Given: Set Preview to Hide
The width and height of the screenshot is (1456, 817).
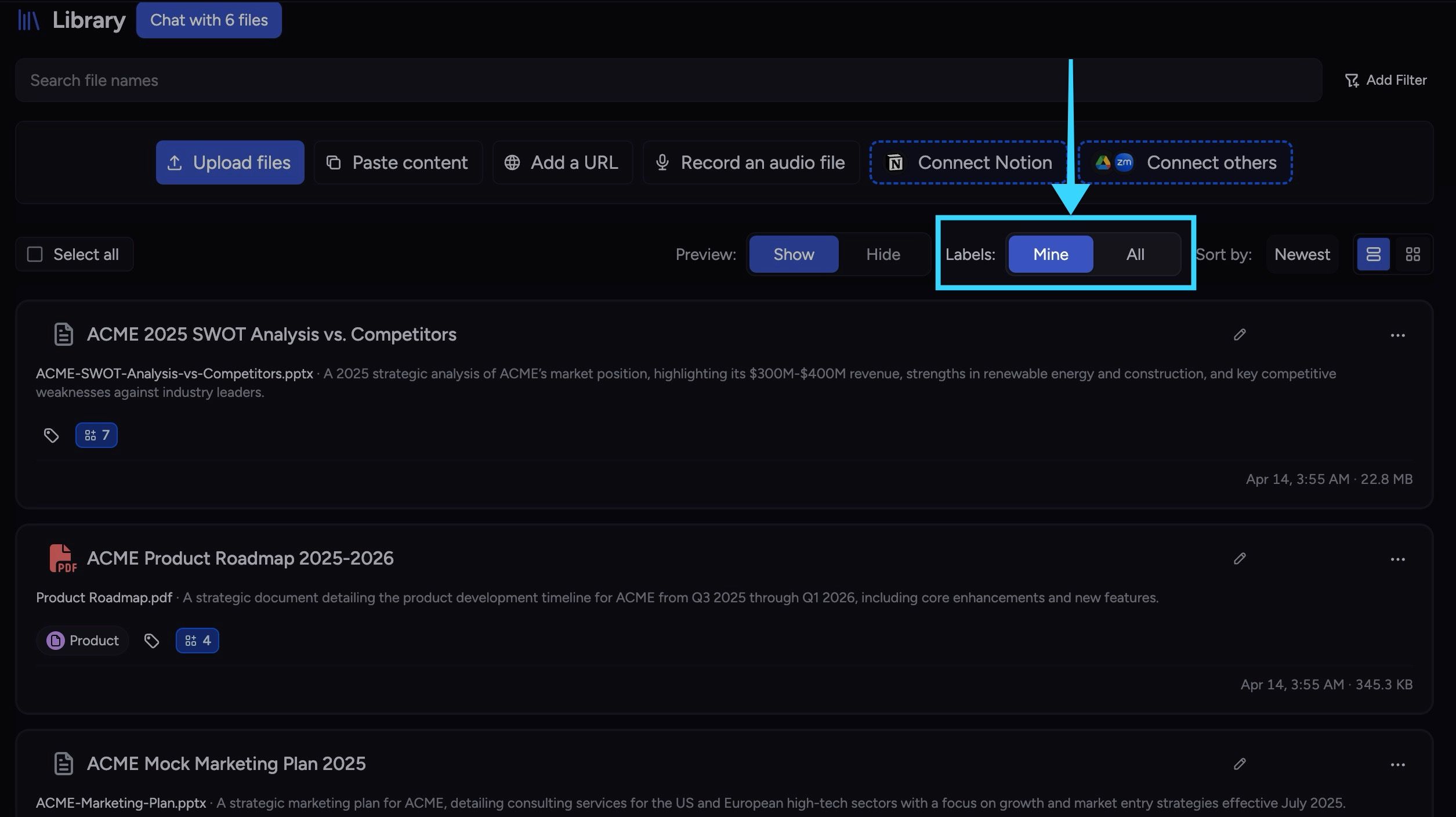Looking at the screenshot, I should pos(883,254).
